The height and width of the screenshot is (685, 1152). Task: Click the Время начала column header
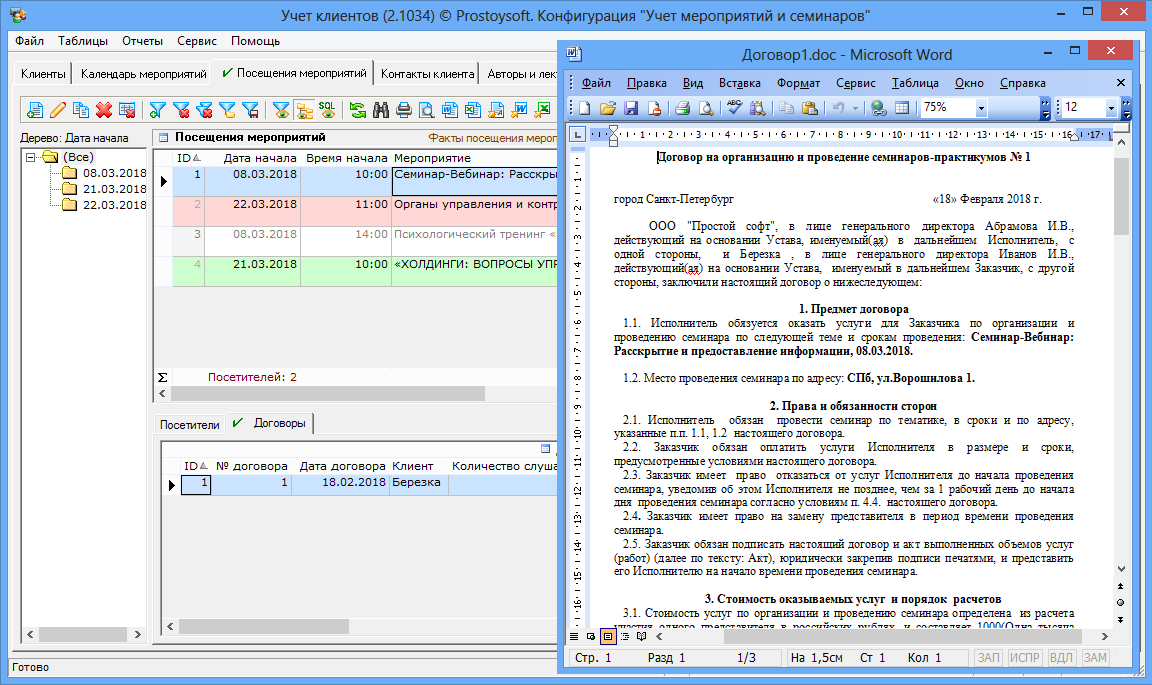tap(347, 158)
